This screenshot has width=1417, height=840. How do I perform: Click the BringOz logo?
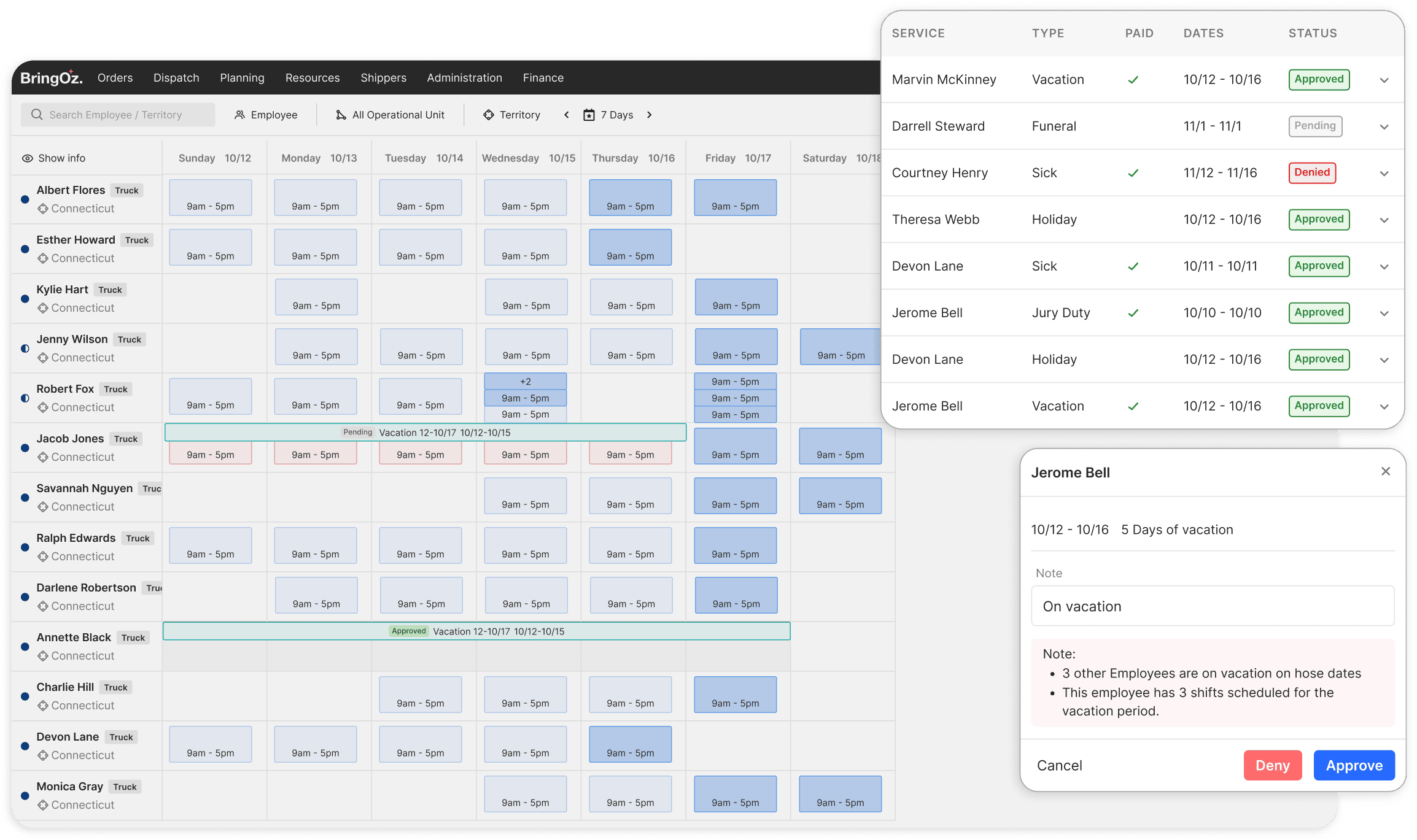coord(51,78)
